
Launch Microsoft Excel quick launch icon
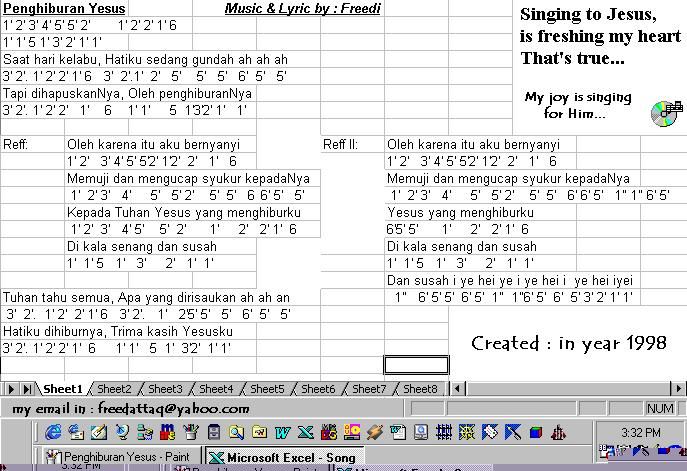305,433
